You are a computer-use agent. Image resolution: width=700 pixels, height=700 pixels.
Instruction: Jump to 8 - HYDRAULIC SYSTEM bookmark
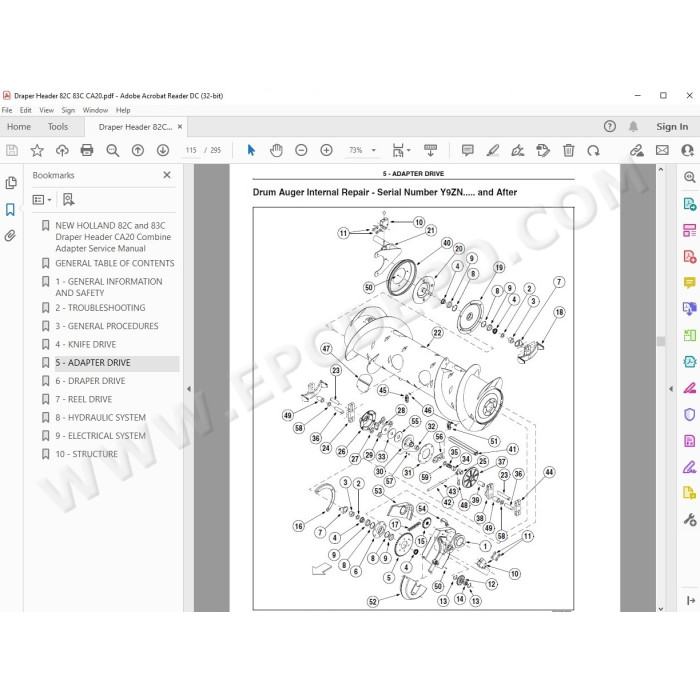100,417
